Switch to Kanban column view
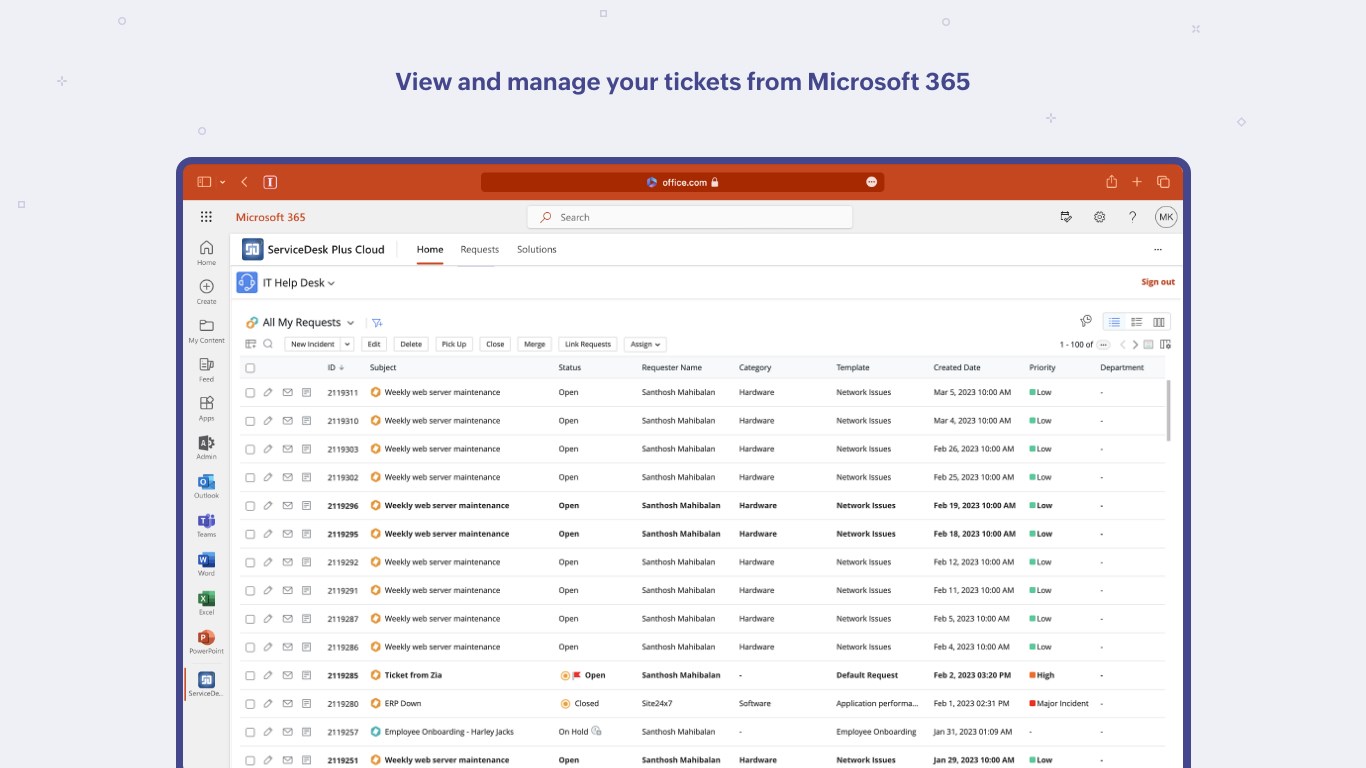Image resolution: width=1366 pixels, height=768 pixels. (1159, 322)
